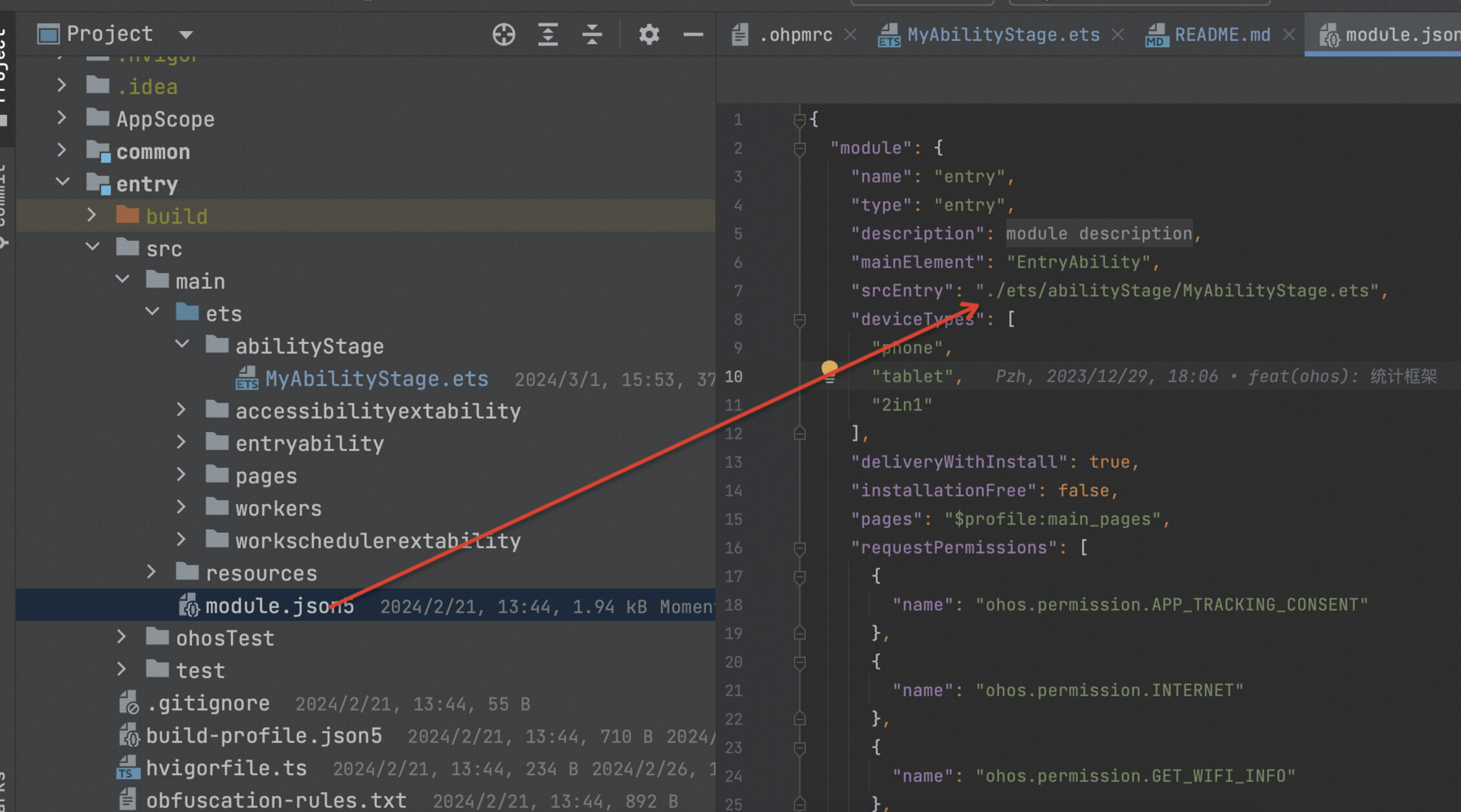Click the Collapse All icon in Project toolbar

[592, 35]
